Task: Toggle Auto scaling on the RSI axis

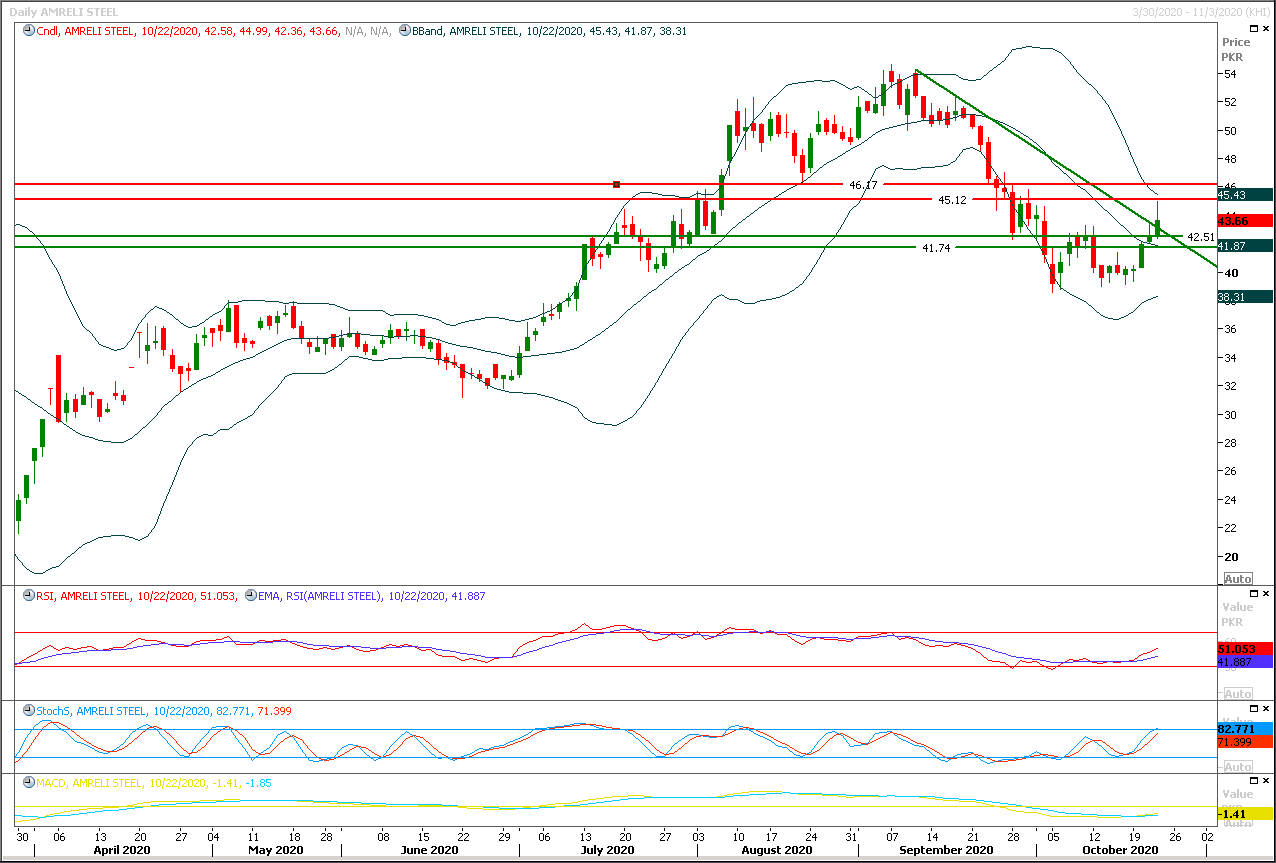Action: tap(1237, 693)
